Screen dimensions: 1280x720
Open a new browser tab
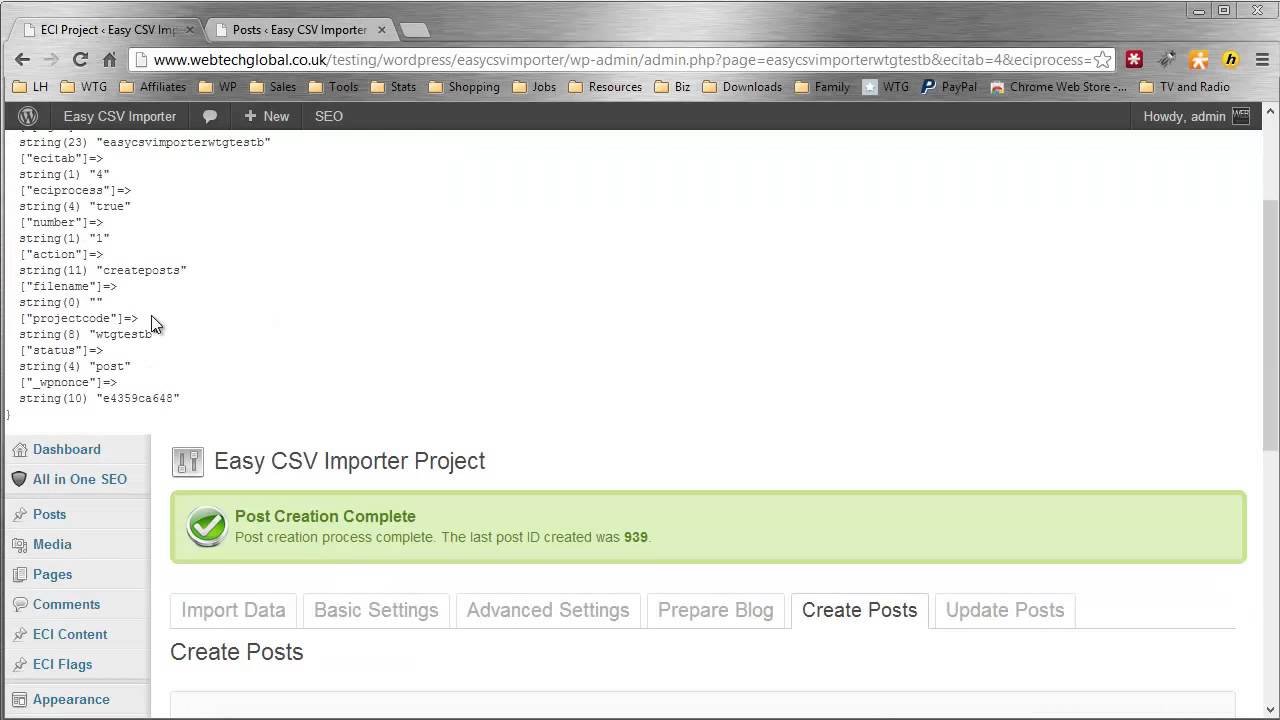point(415,30)
